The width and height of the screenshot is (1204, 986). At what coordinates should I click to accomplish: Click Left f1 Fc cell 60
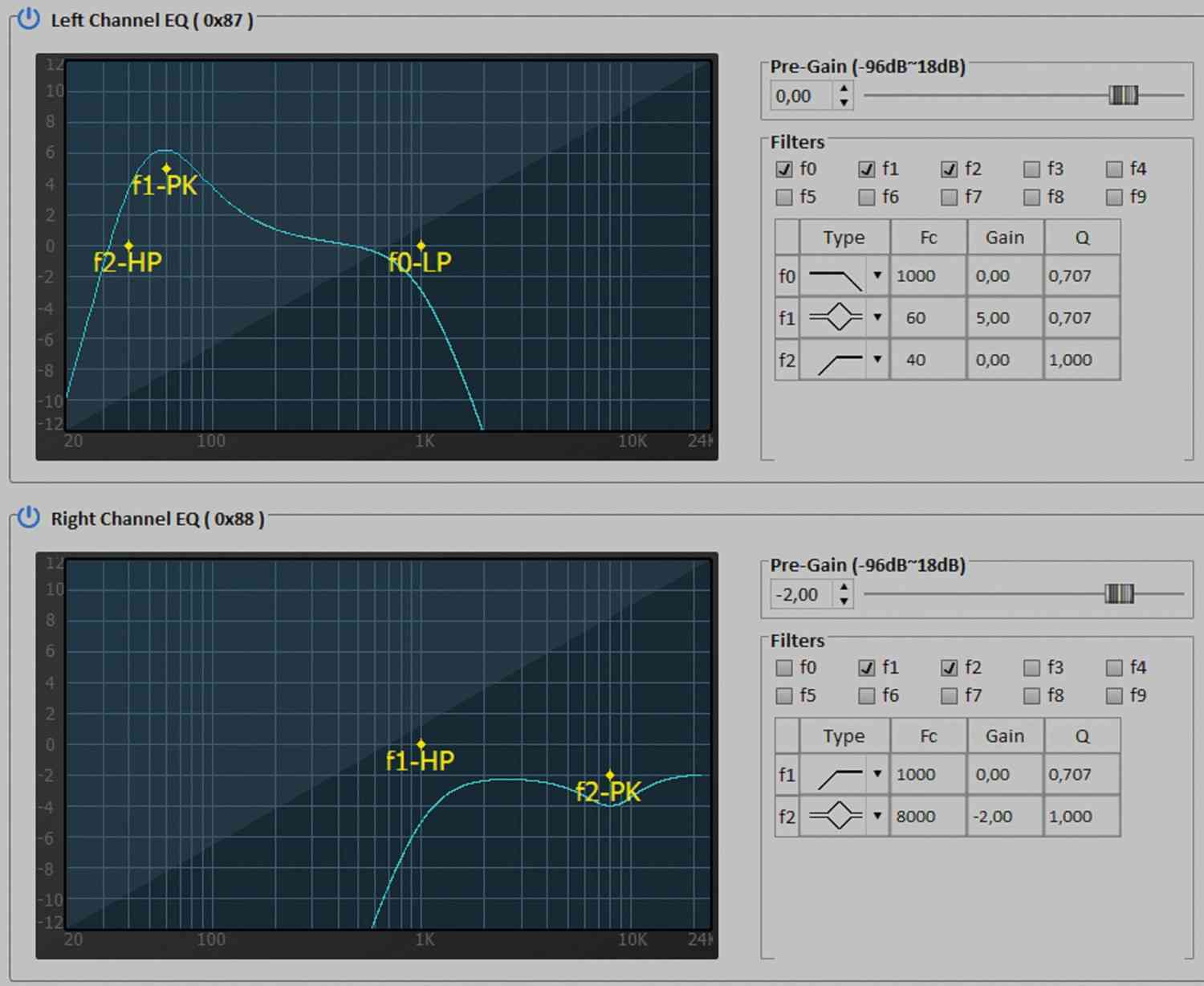pyautogui.click(x=928, y=318)
